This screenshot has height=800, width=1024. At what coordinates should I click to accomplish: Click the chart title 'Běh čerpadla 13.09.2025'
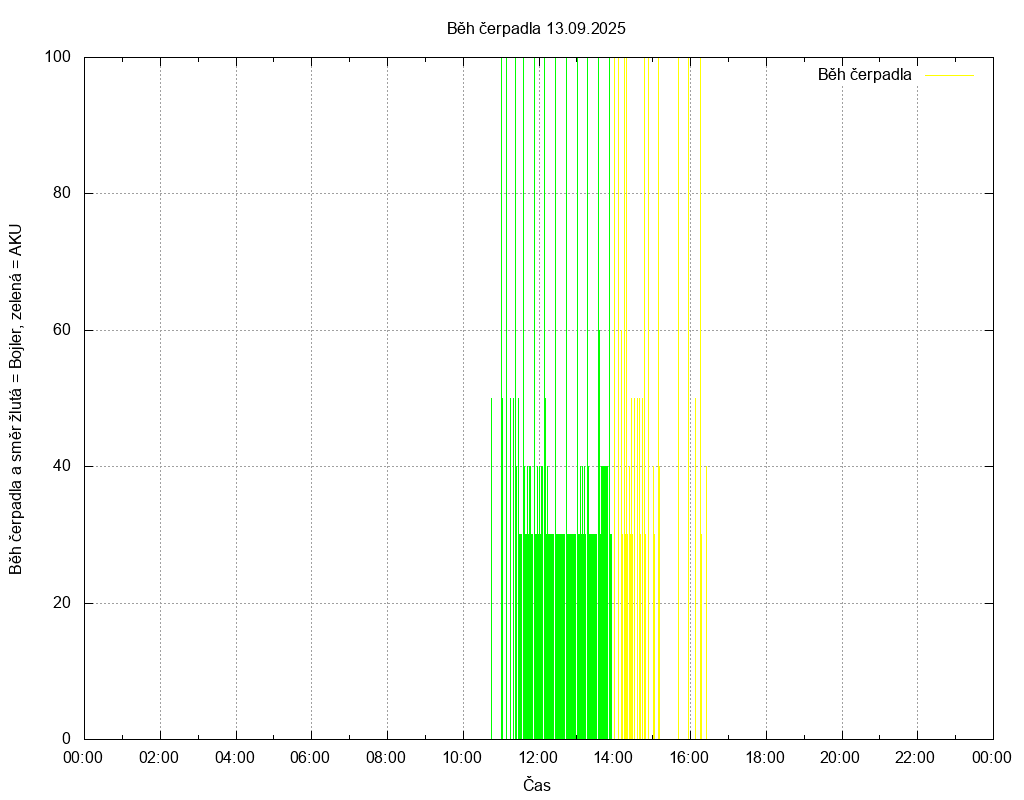tap(536, 29)
